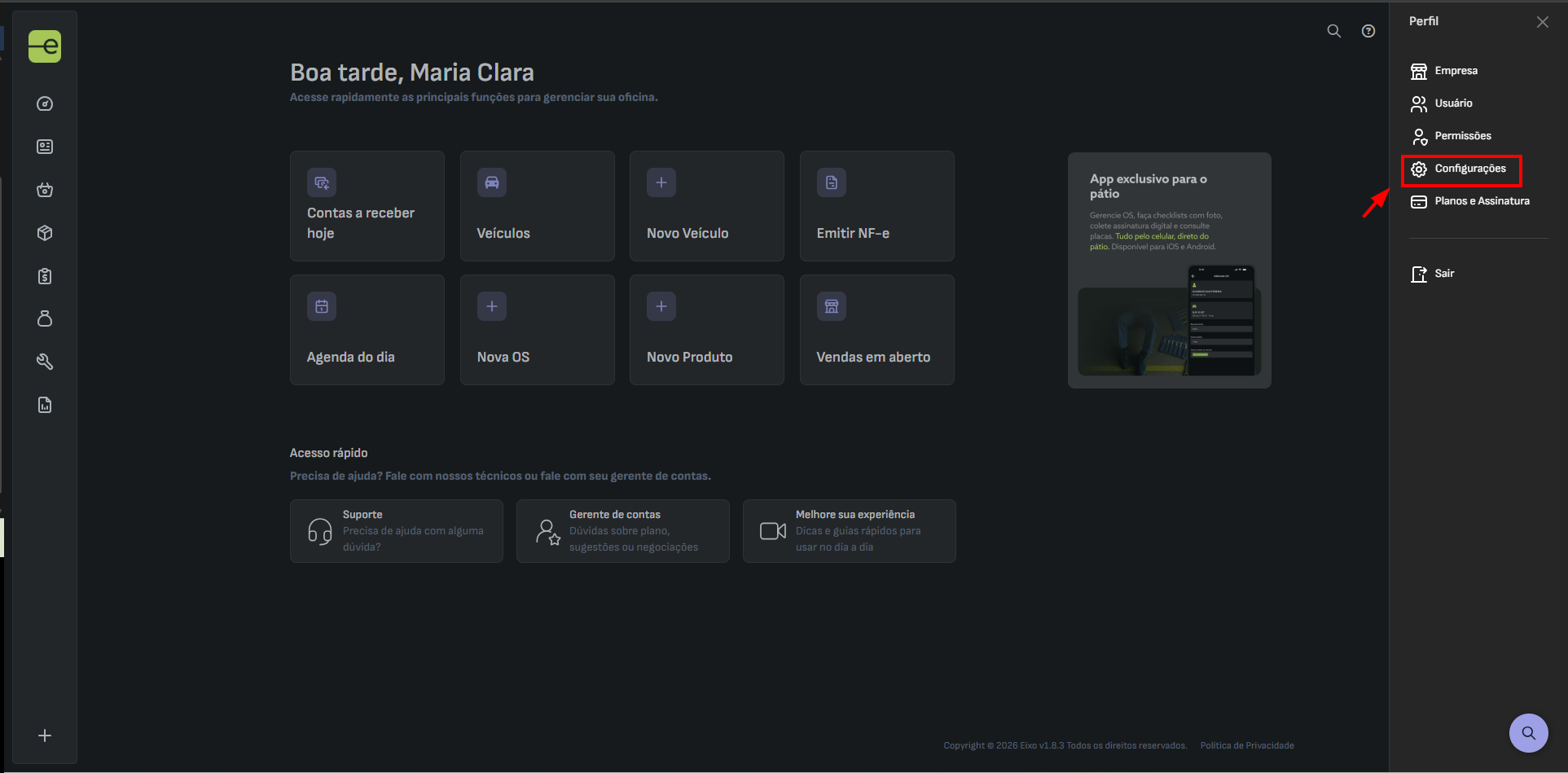
Task: Open the Novo Produto card
Action: point(707,330)
